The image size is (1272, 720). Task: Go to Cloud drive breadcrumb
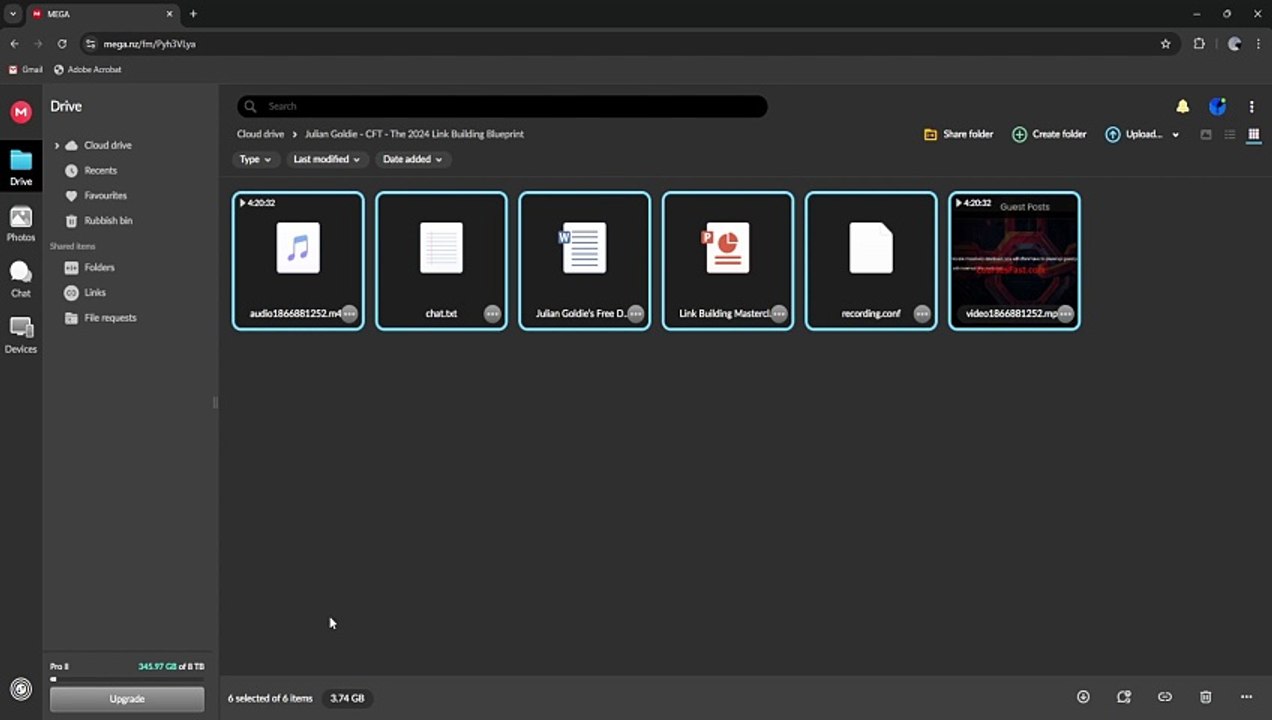[260, 134]
